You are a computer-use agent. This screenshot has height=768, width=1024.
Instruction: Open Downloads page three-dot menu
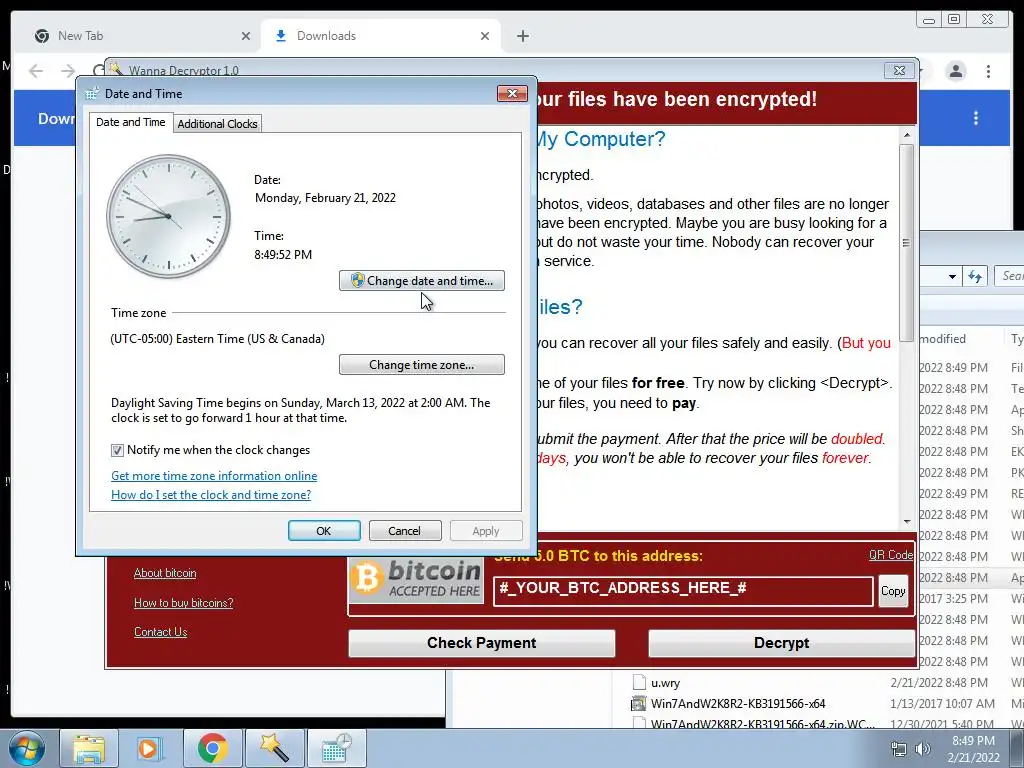click(976, 118)
